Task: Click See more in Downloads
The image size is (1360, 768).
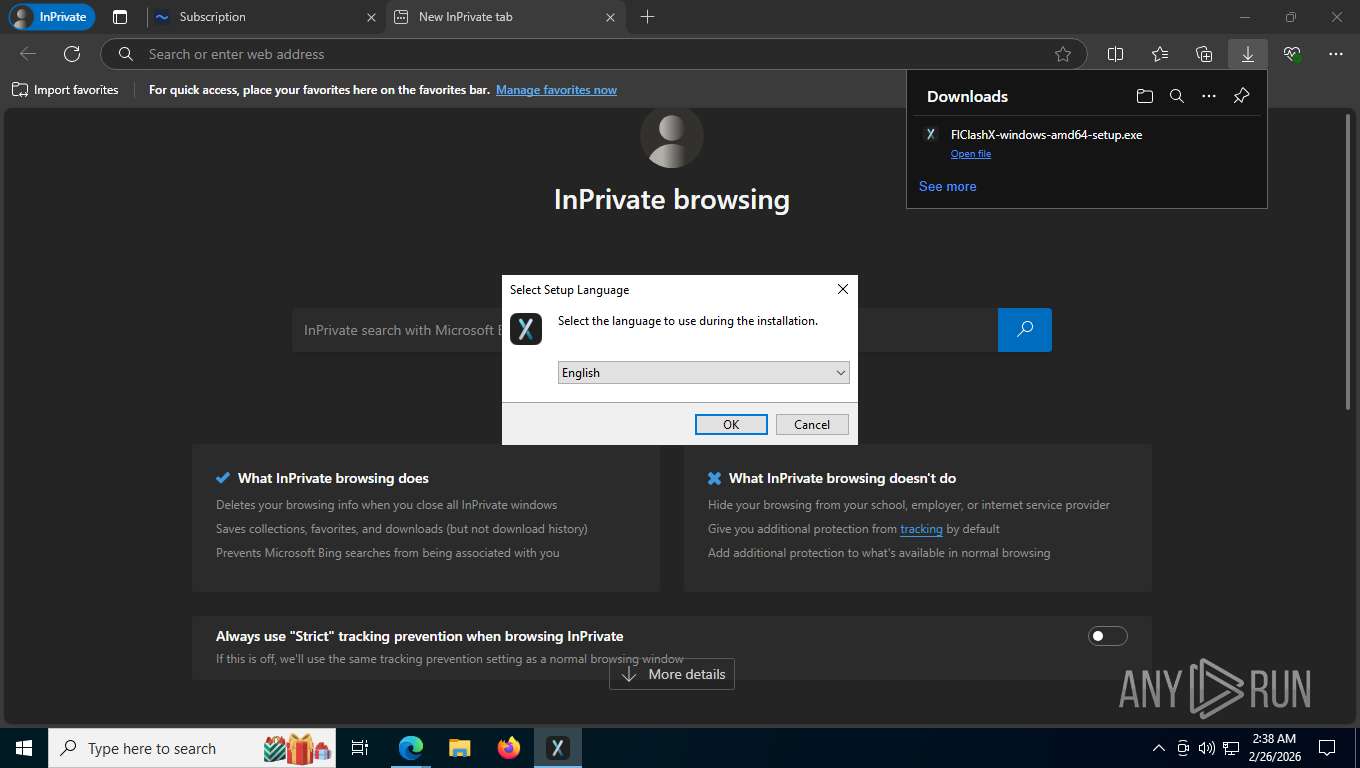Action: 947,186
